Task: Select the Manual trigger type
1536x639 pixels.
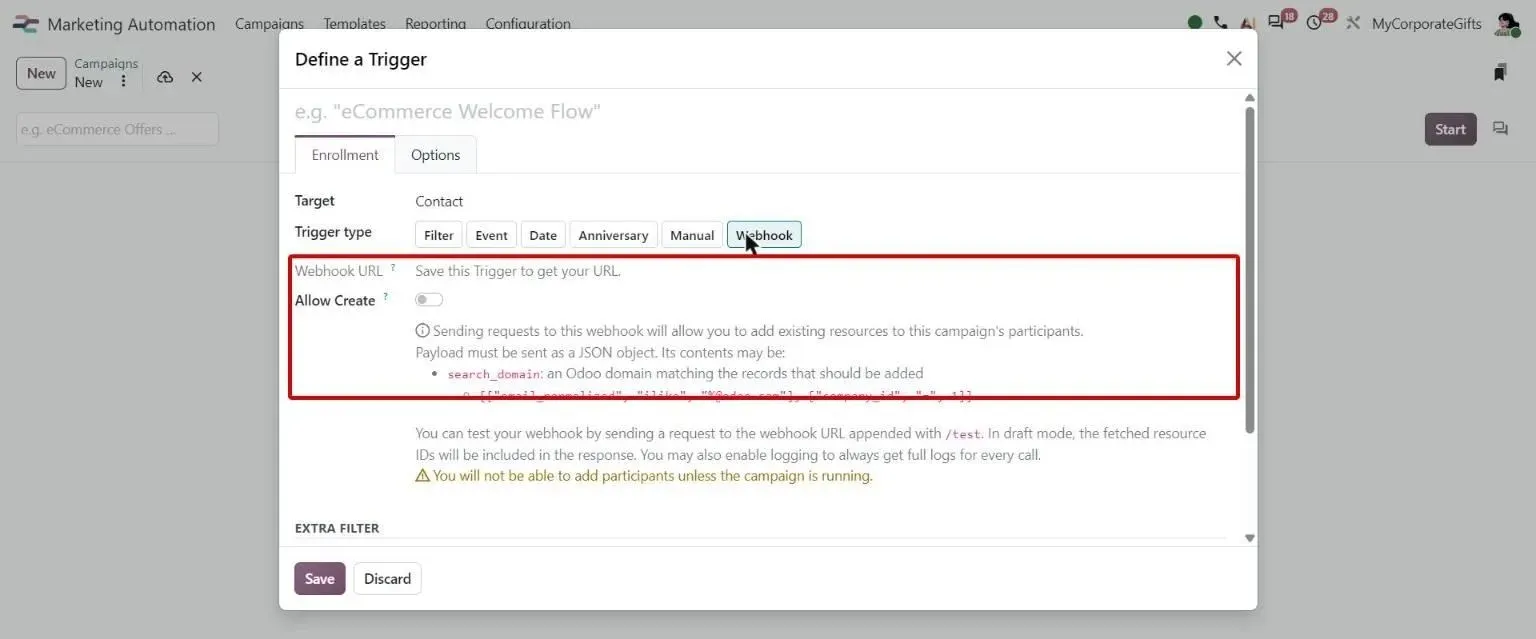Action: [692, 235]
